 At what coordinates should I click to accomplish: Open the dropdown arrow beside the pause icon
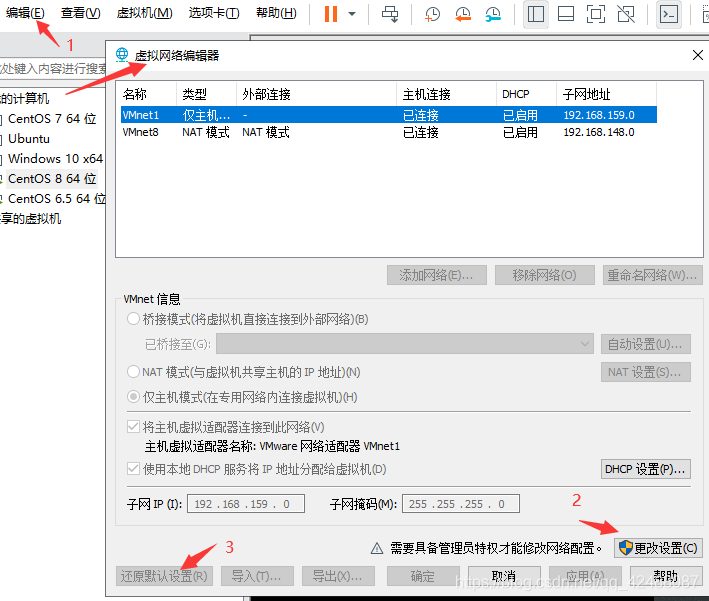coord(352,14)
